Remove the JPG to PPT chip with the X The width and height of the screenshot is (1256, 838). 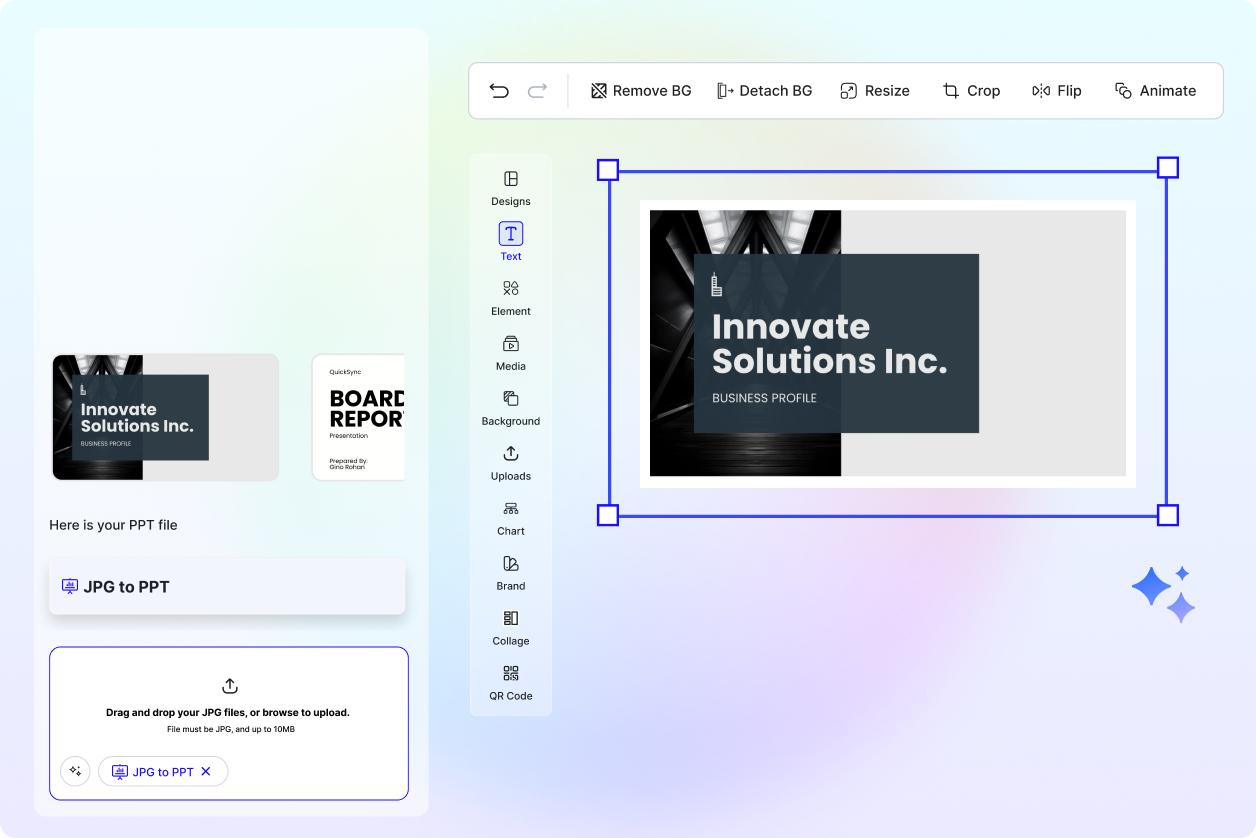[x=205, y=771]
